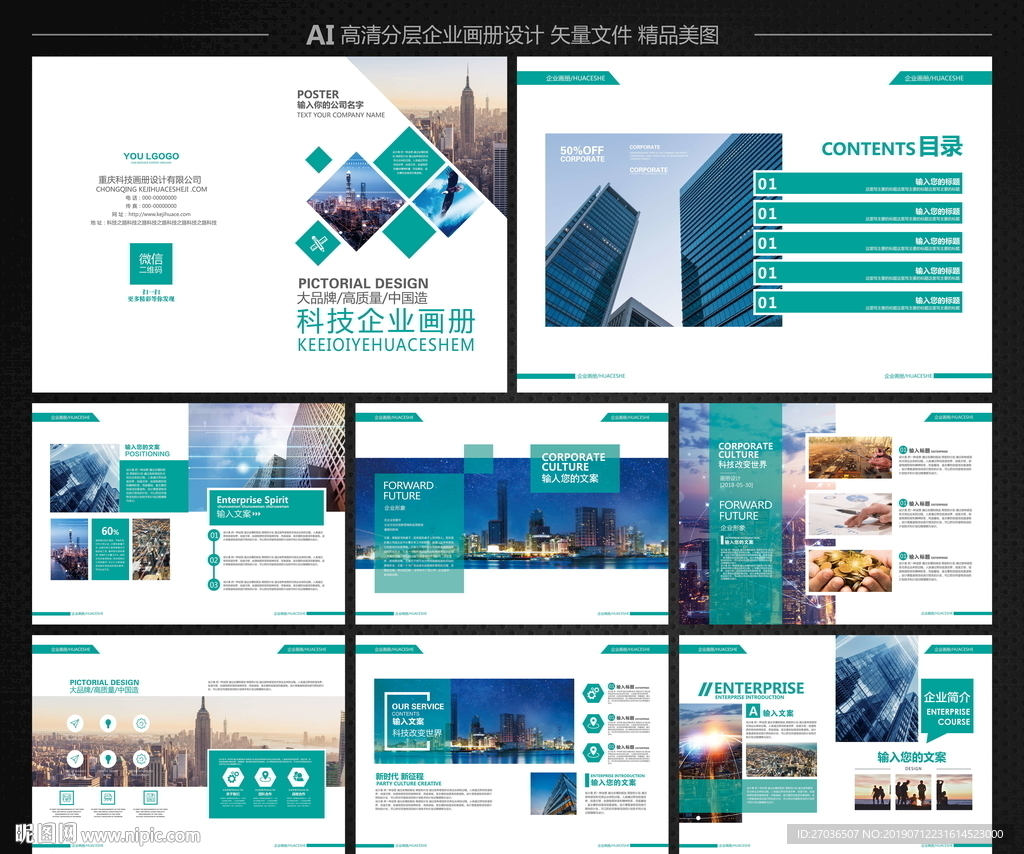Select the hands holding gold coins photo
Screen dimensions: 1024x854
pos(850,571)
